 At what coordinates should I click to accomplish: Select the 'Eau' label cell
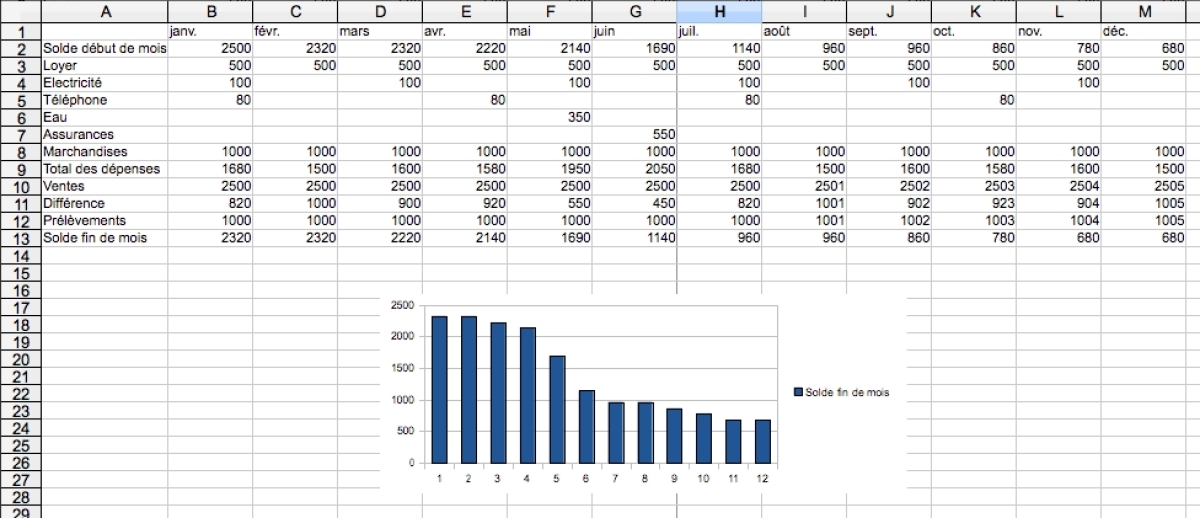(104, 117)
